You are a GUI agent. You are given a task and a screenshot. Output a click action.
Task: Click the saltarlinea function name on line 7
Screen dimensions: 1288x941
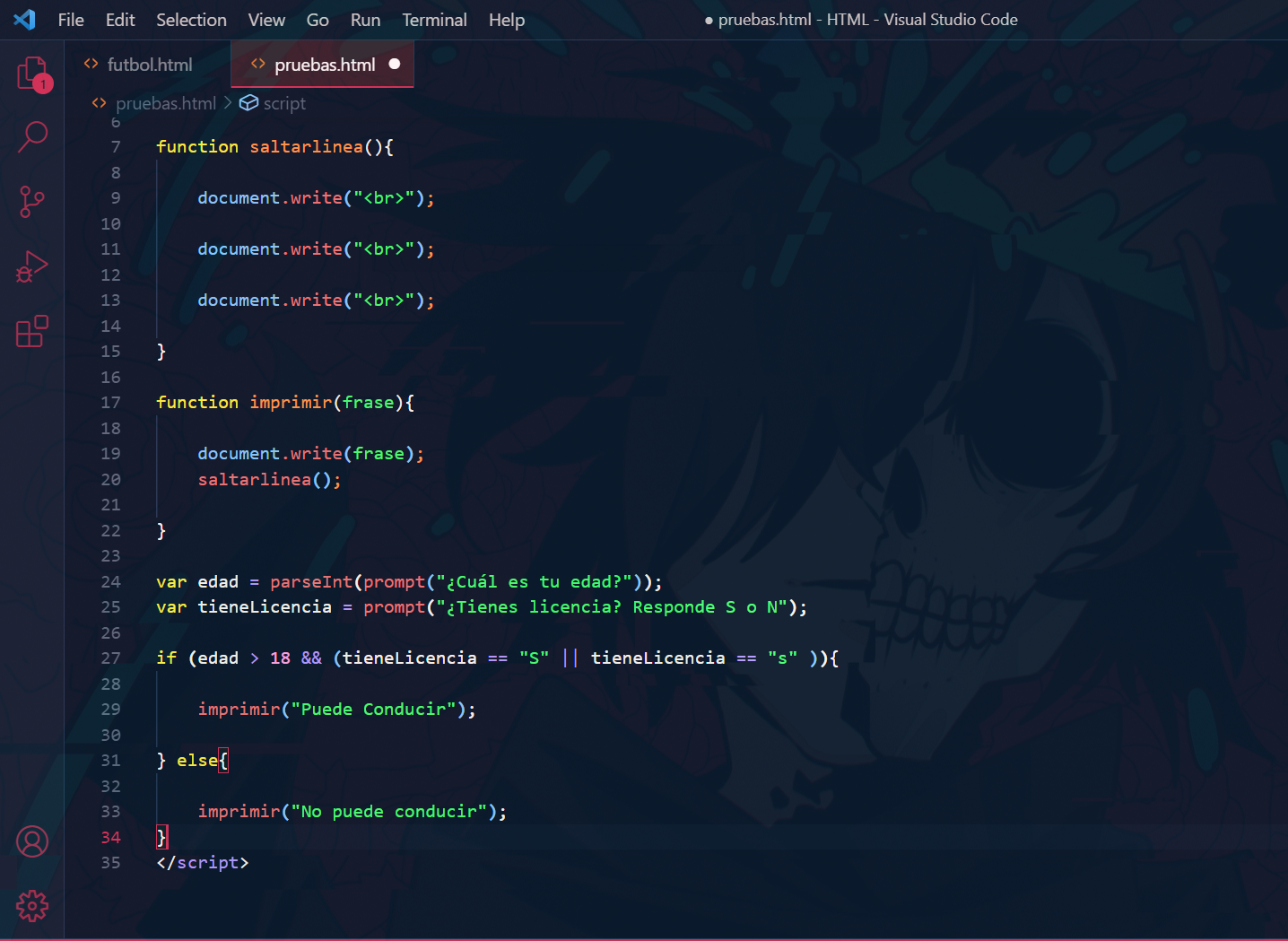click(307, 146)
